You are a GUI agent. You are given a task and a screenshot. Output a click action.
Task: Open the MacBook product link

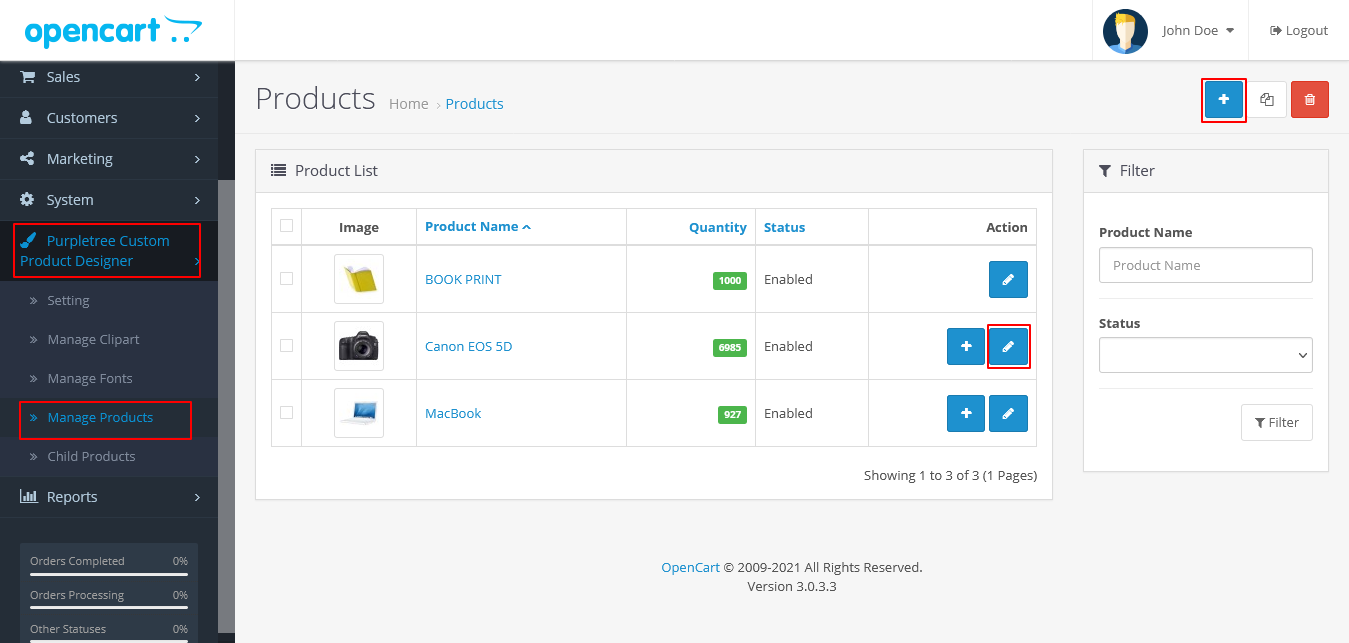(453, 414)
